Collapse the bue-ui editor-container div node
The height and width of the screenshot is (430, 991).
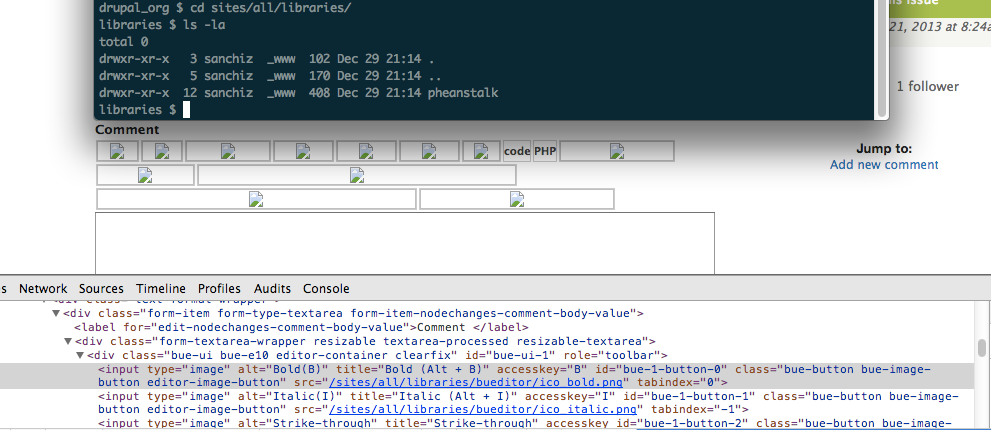[80, 355]
